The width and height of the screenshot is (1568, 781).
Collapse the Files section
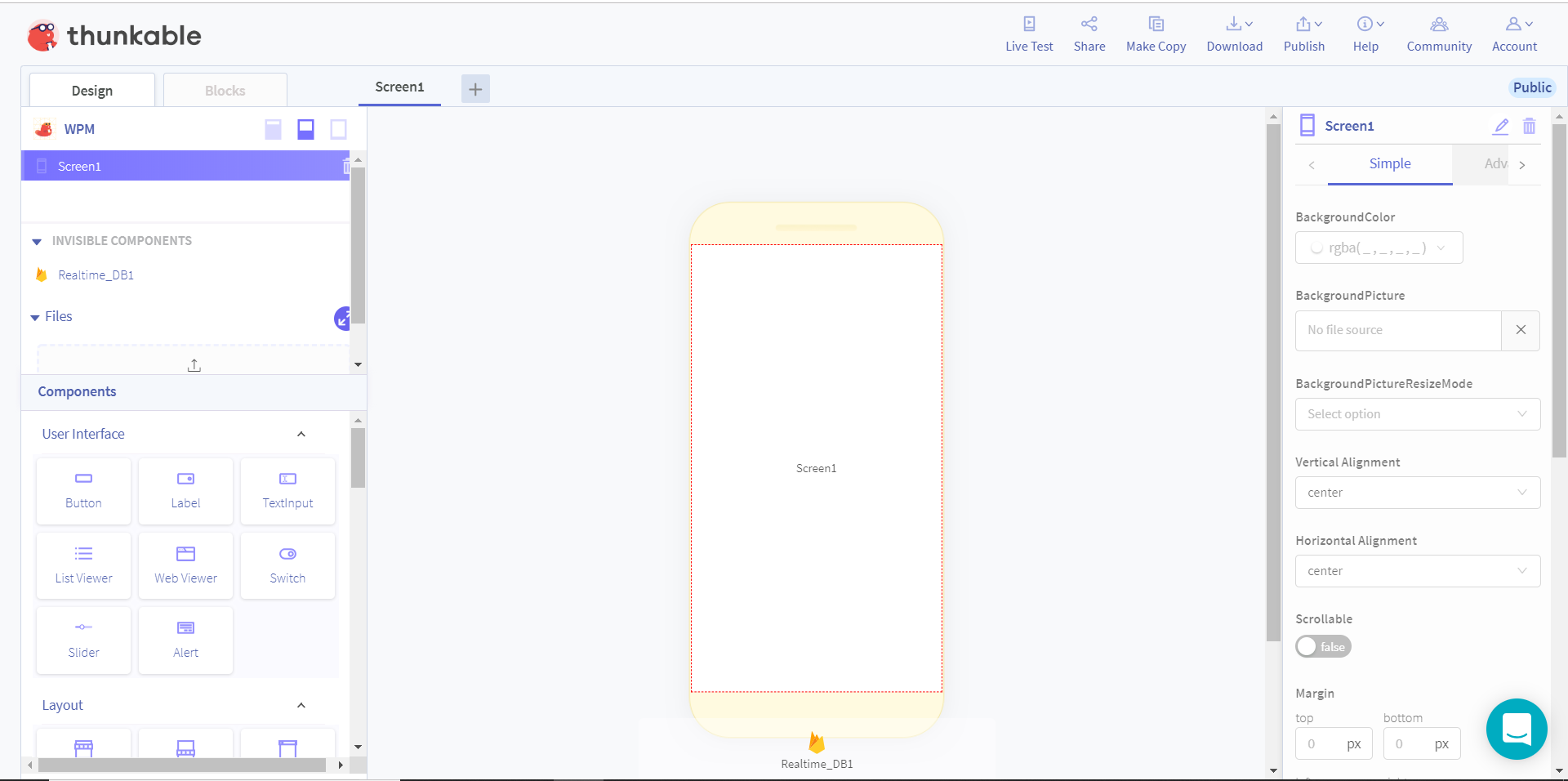(x=35, y=317)
